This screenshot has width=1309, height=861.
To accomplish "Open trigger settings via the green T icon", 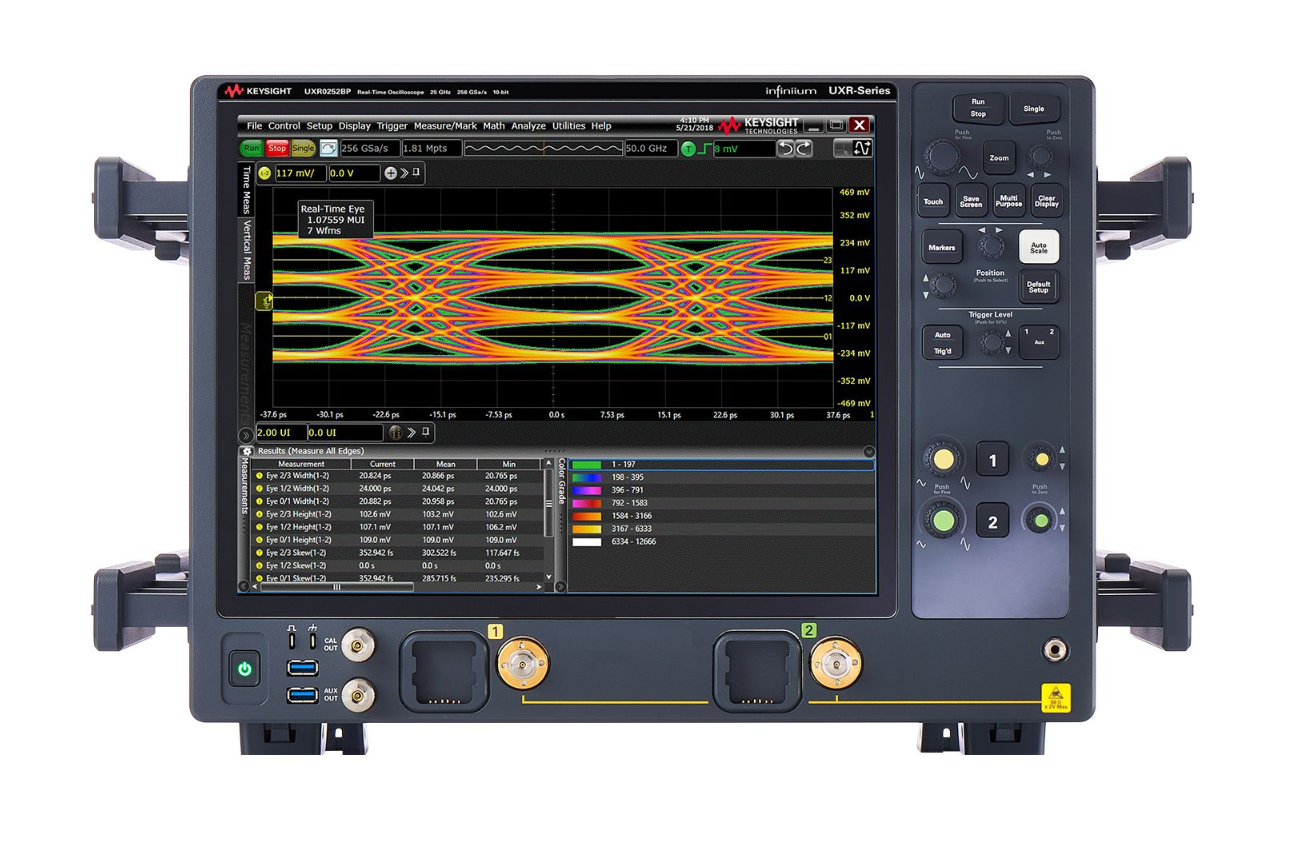I will [x=690, y=148].
